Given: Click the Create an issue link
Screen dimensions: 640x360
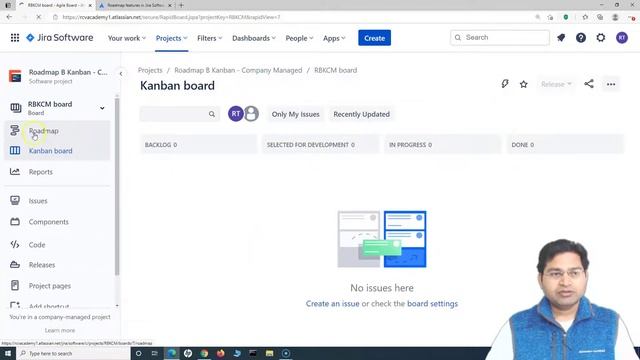Looking at the screenshot, I should tap(333, 304).
